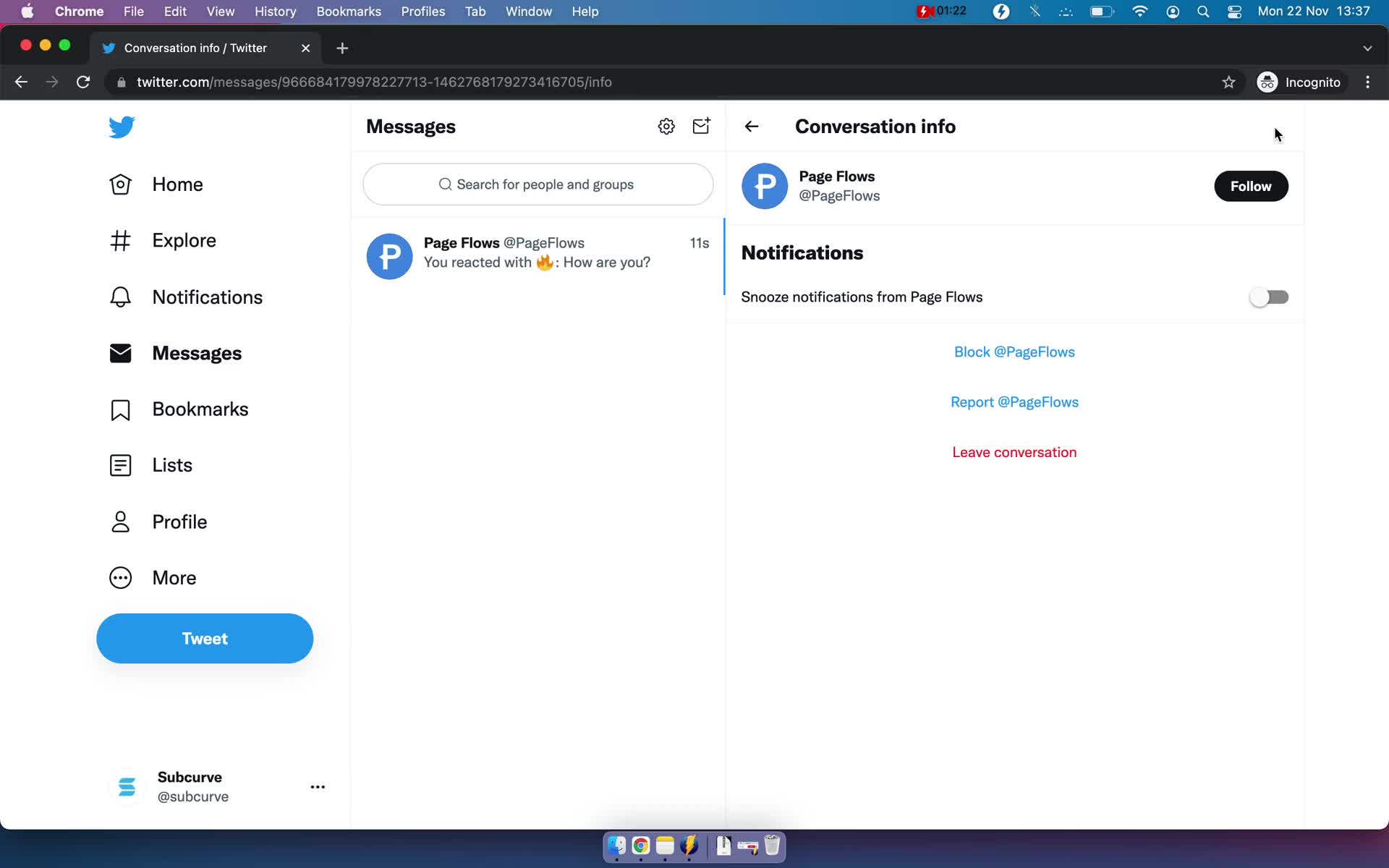Open the Tweet compose button
The height and width of the screenshot is (868, 1389).
(205, 638)
